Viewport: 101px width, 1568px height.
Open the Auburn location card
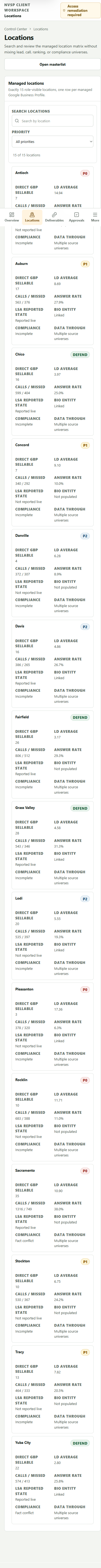[x=53, y=301]
